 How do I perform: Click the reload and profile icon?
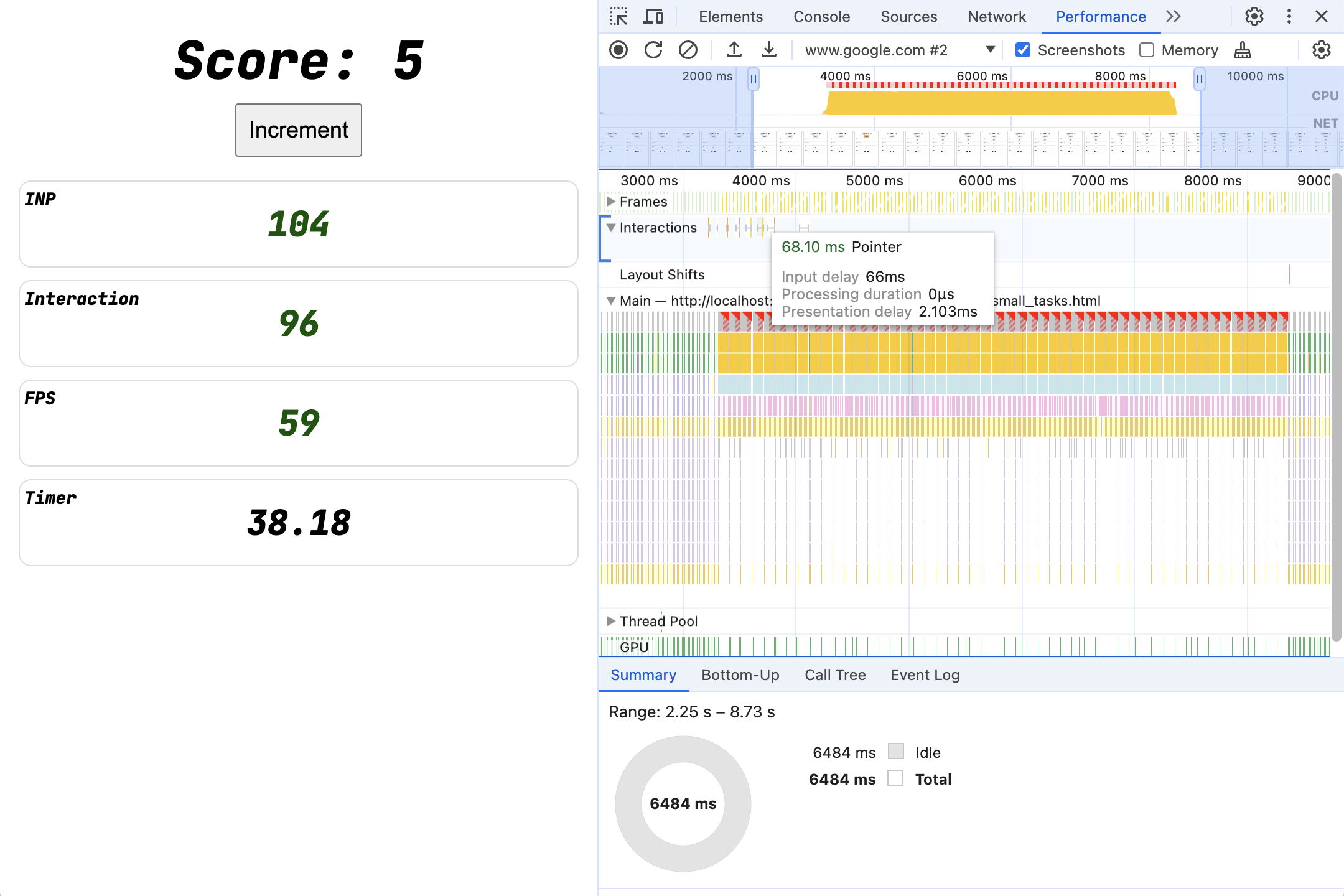coord(652,48)
